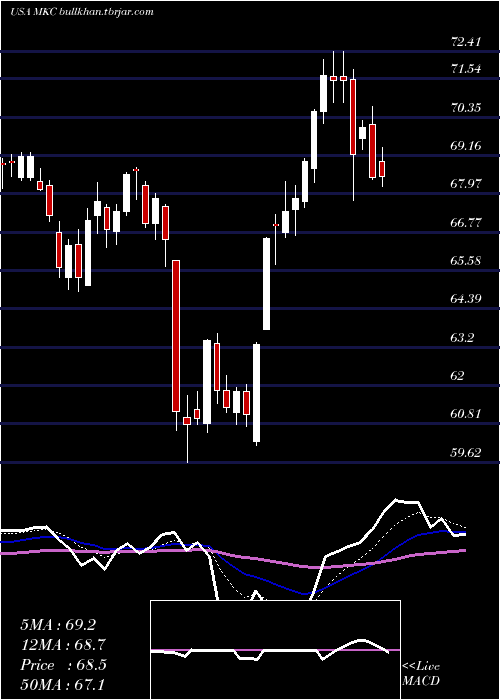This screenshot has width=500, height=700.
Task: Click the last red candle near 68.5
Action: pos(382,169)
